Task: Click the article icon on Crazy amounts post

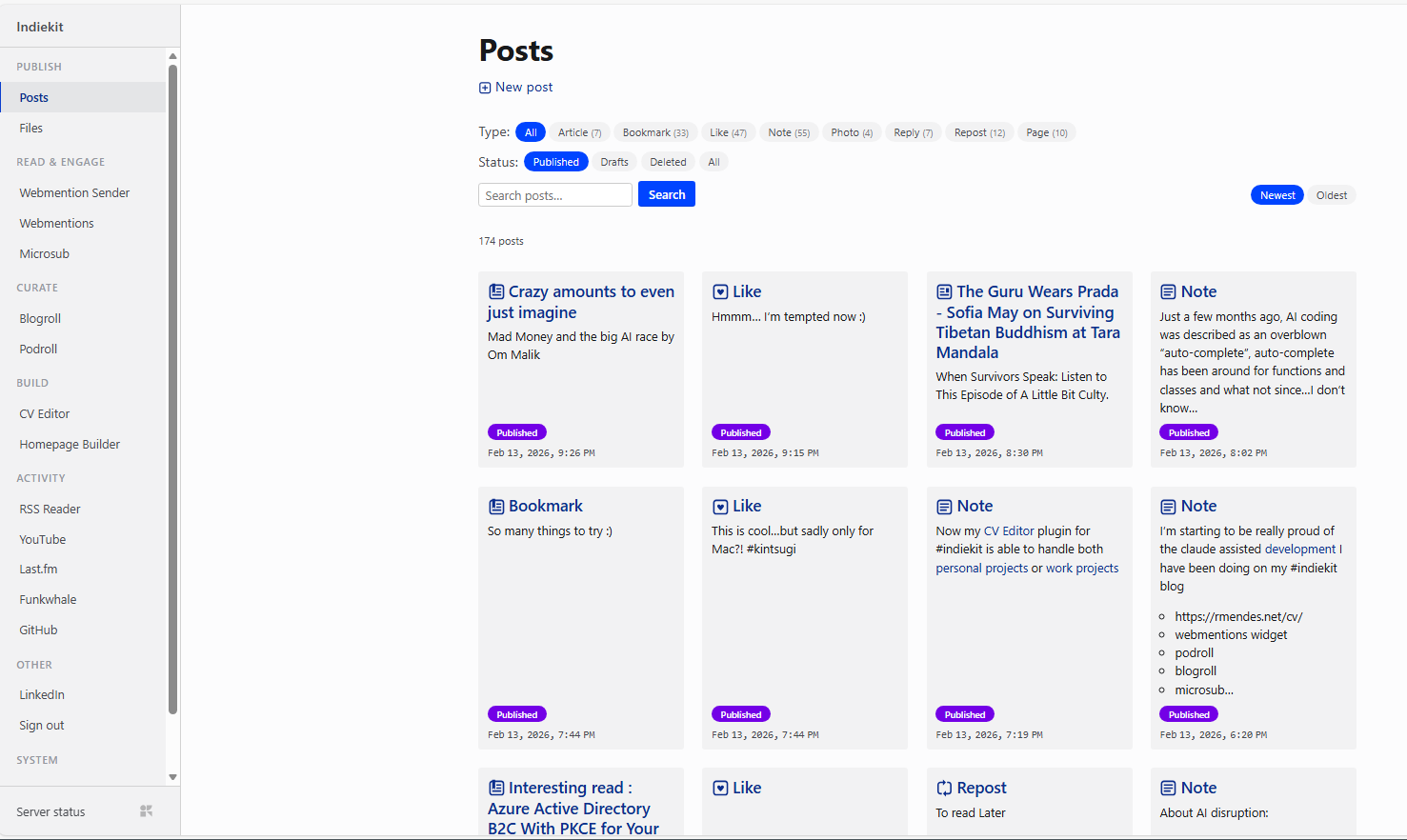Action: pos(496,291)
